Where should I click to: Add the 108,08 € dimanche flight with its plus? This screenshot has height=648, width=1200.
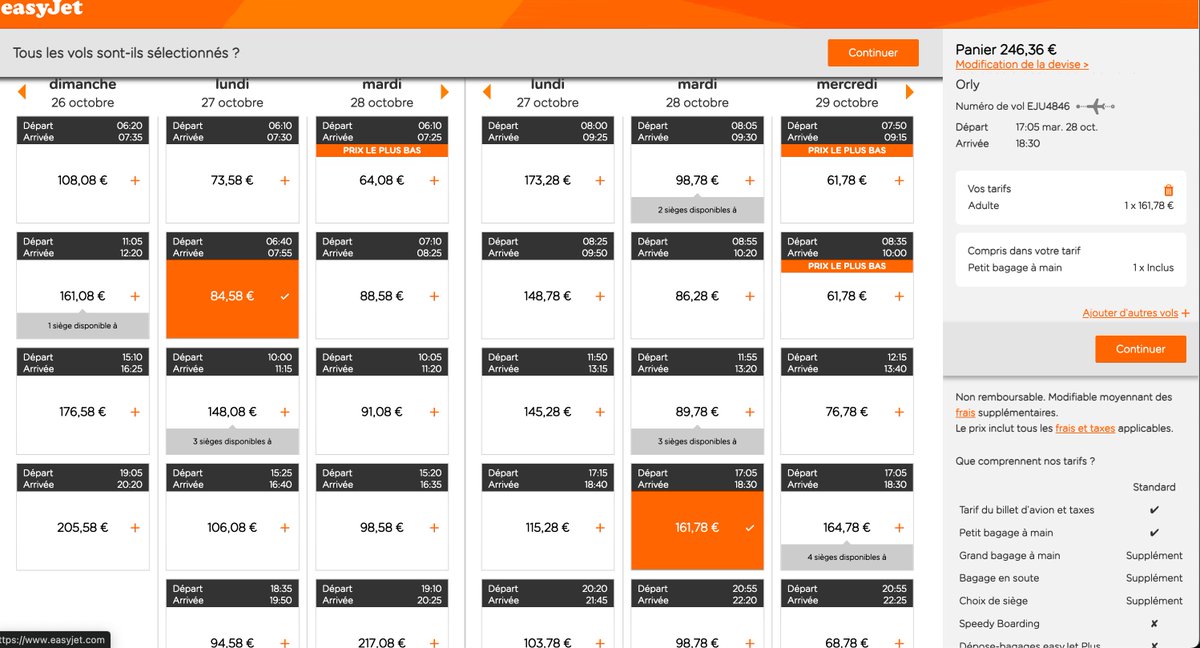[x=135, y=181]
